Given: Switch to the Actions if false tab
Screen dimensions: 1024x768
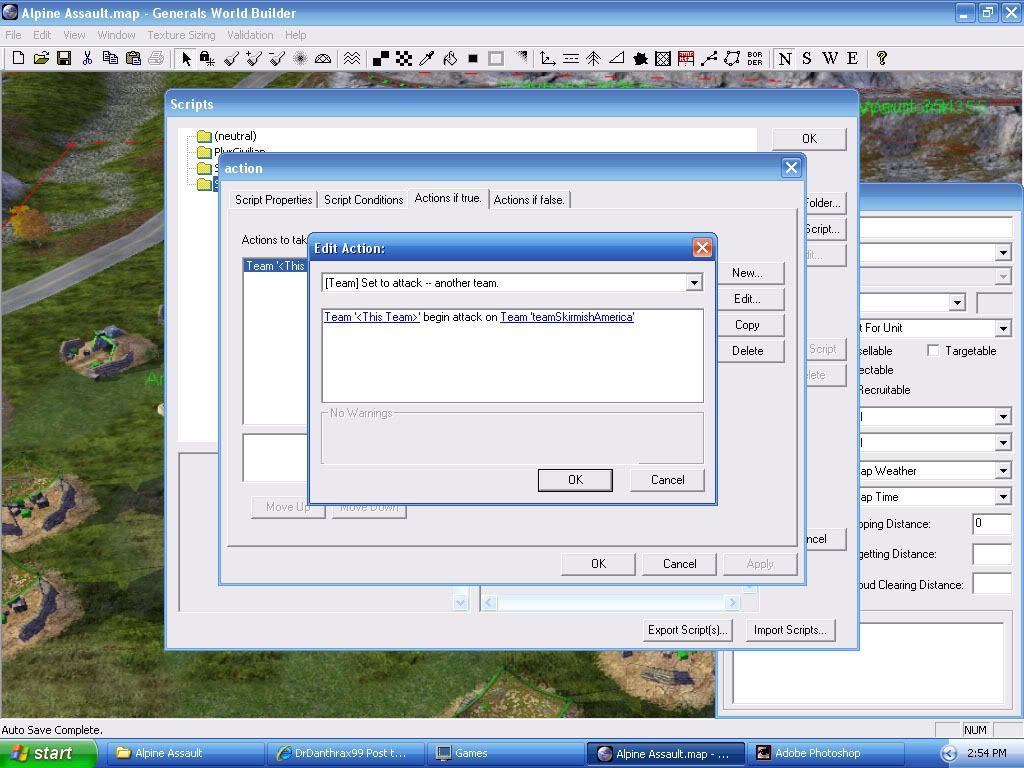Looking at the screenshot, I should [x=529, y=200].
